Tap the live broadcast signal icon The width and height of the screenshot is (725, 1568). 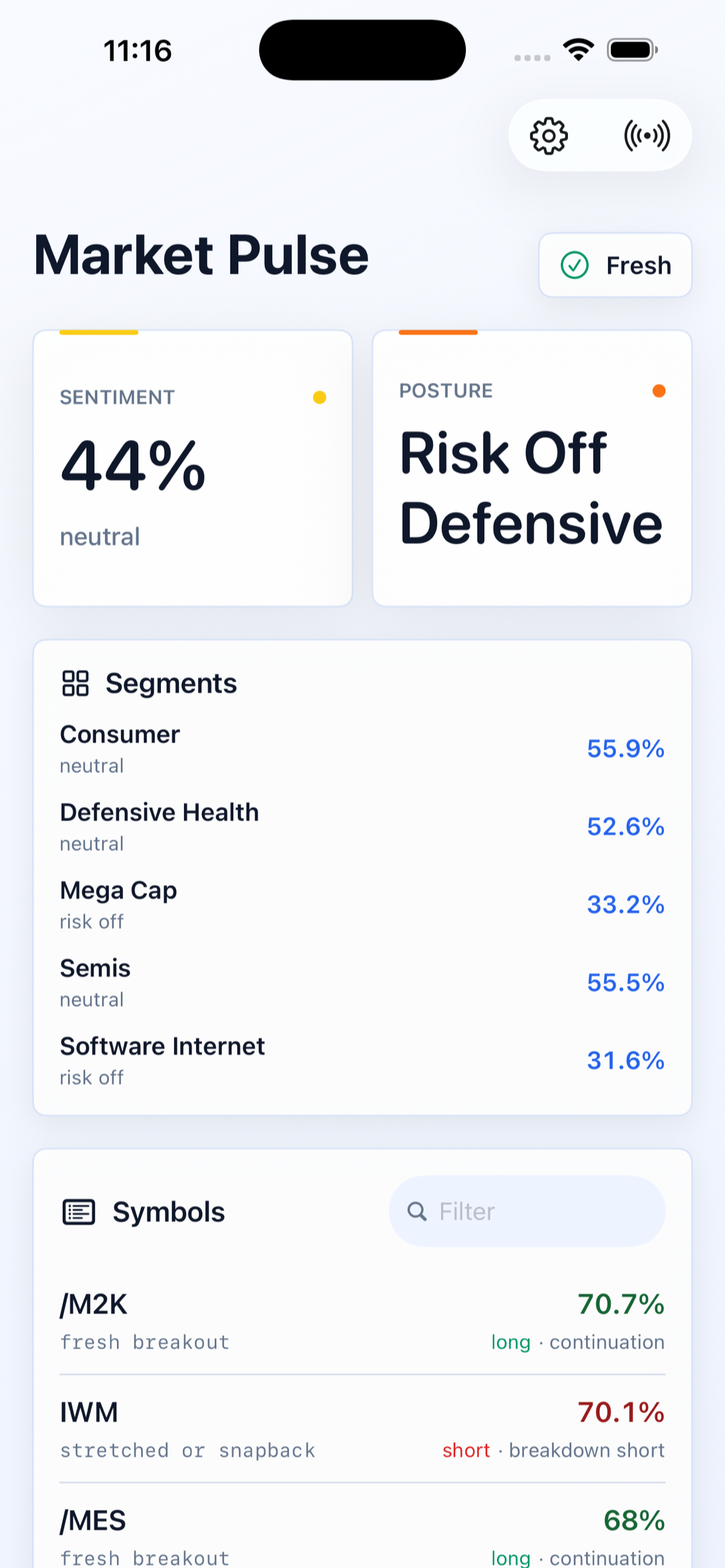[647, 135]
